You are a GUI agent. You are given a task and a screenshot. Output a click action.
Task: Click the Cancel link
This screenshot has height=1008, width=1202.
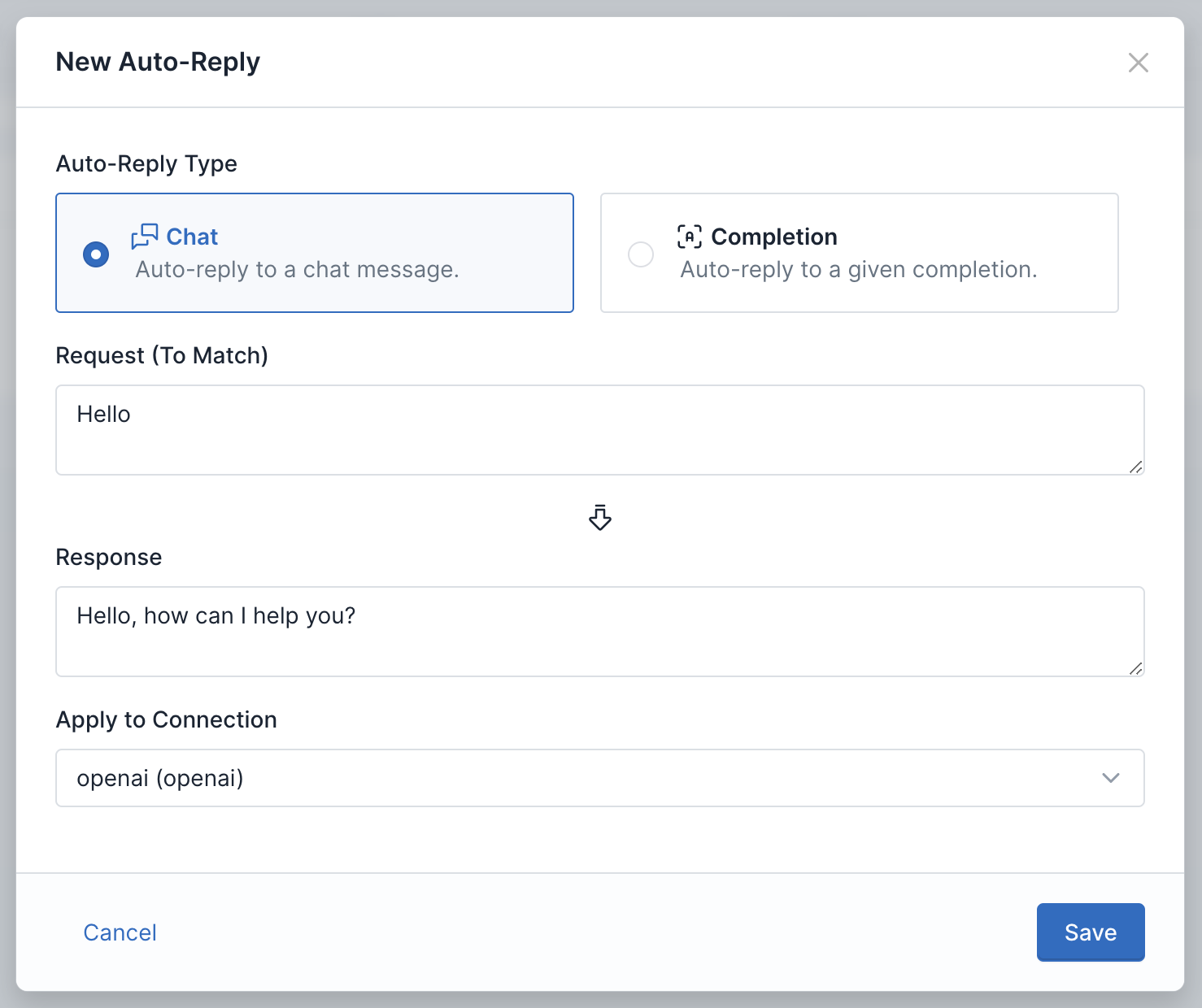pos(120,932)
